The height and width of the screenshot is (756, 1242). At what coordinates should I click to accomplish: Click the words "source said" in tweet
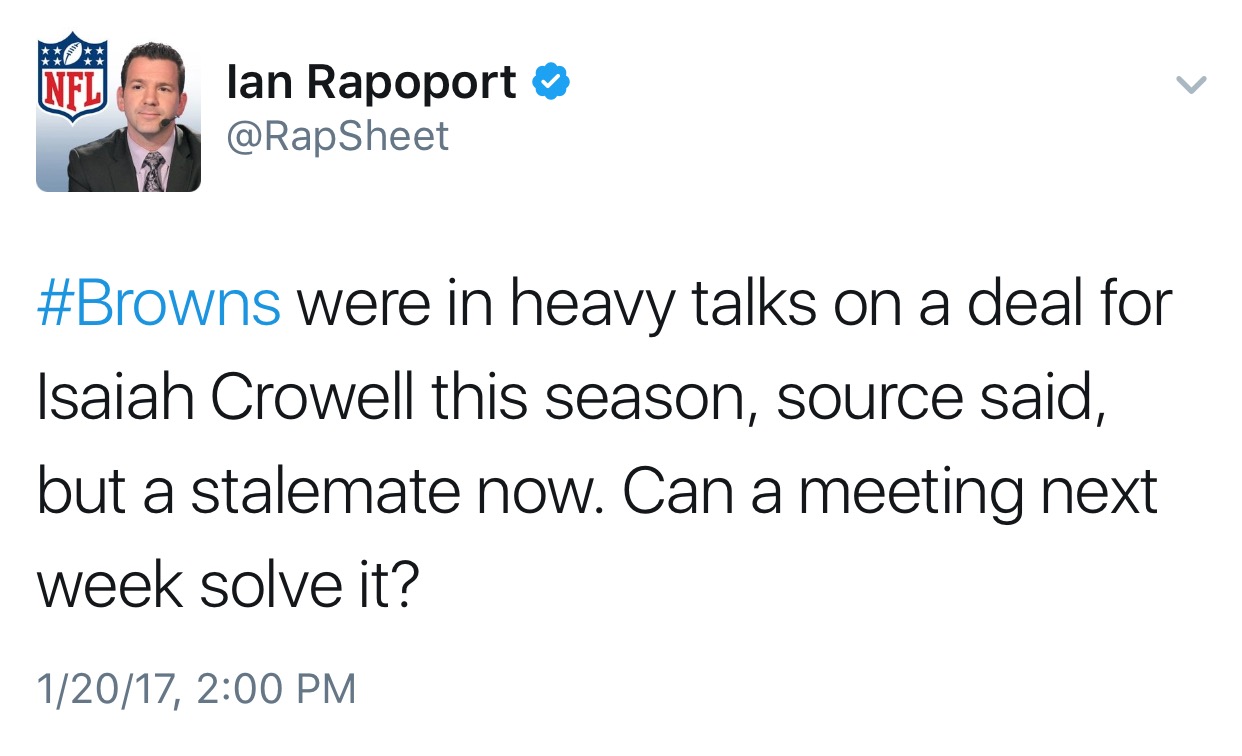940,399
